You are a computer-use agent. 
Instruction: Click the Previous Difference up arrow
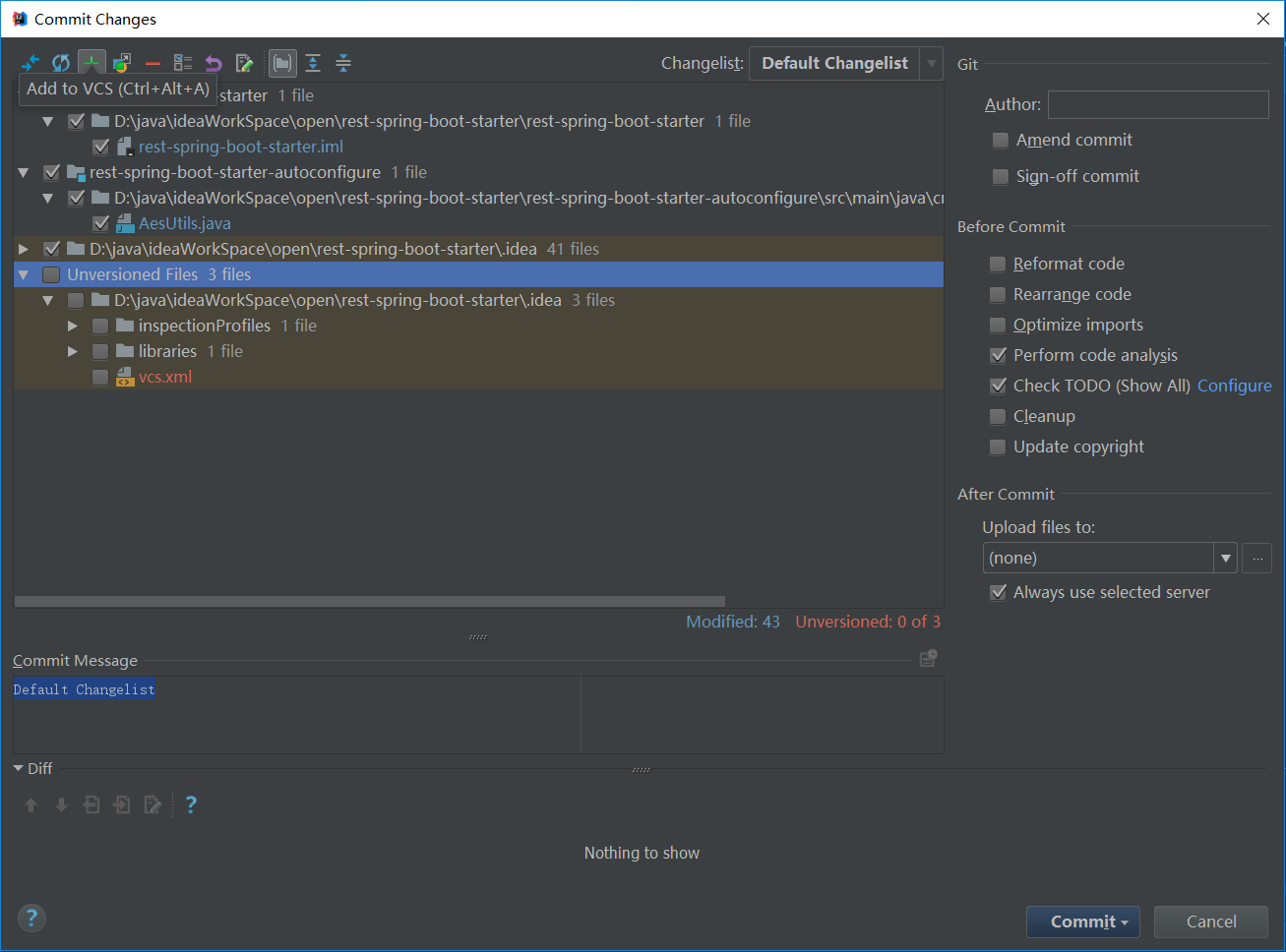31,805
